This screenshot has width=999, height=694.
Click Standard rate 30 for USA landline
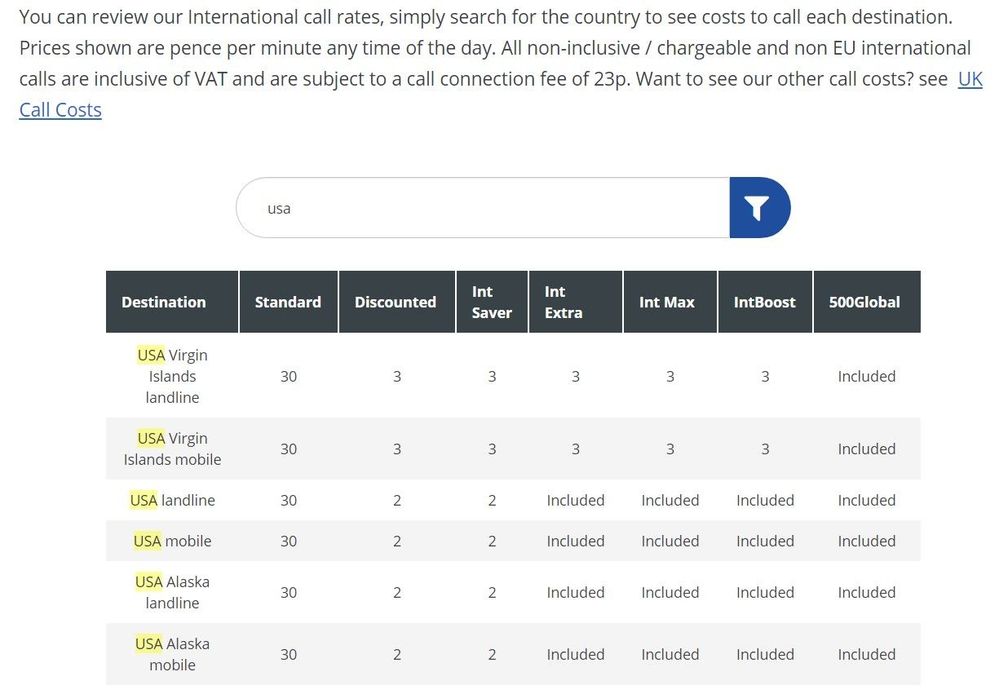289,500
